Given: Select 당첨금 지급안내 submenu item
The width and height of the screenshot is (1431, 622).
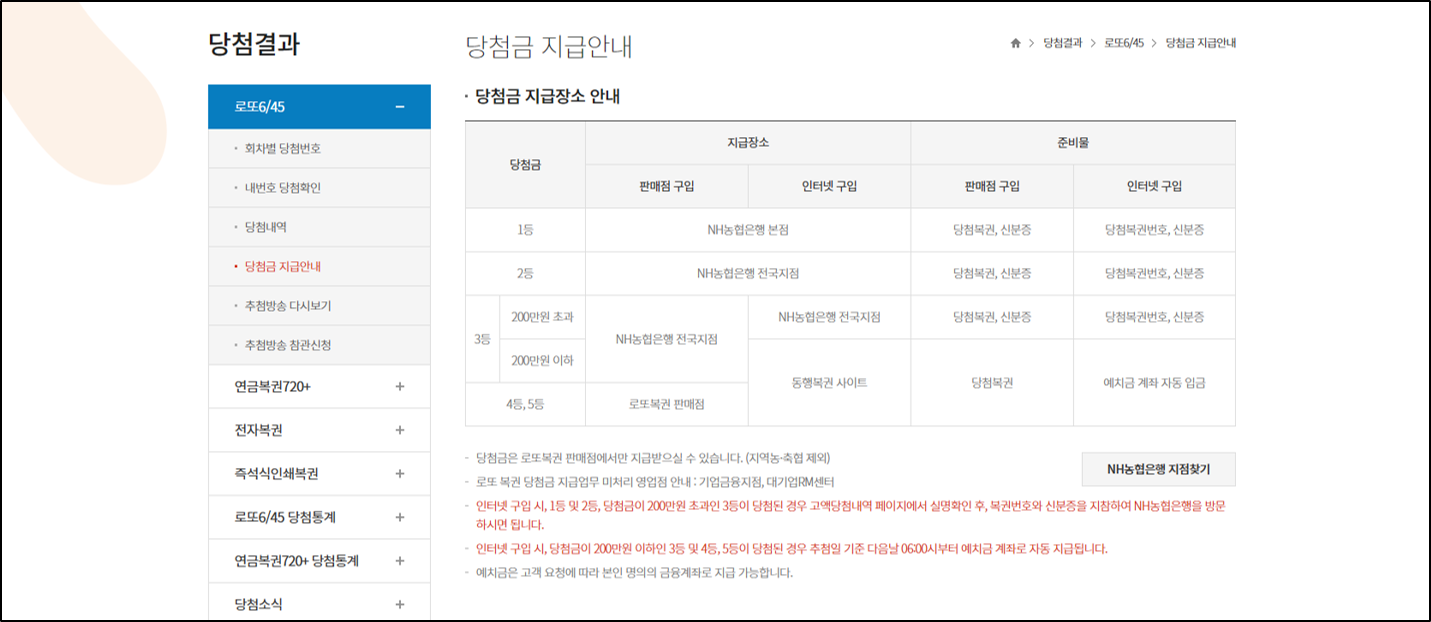Looking at the screenshot, I should click(x=282, y=267).
